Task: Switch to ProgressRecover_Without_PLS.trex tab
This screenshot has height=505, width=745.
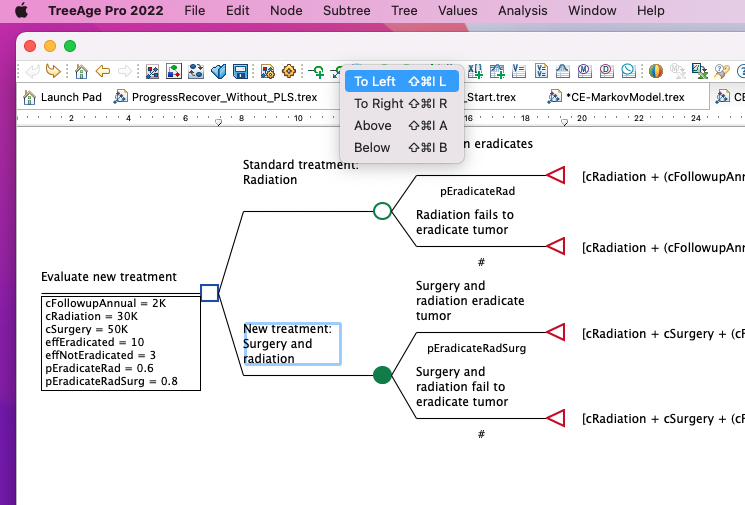Action: [x=215, y=97]
